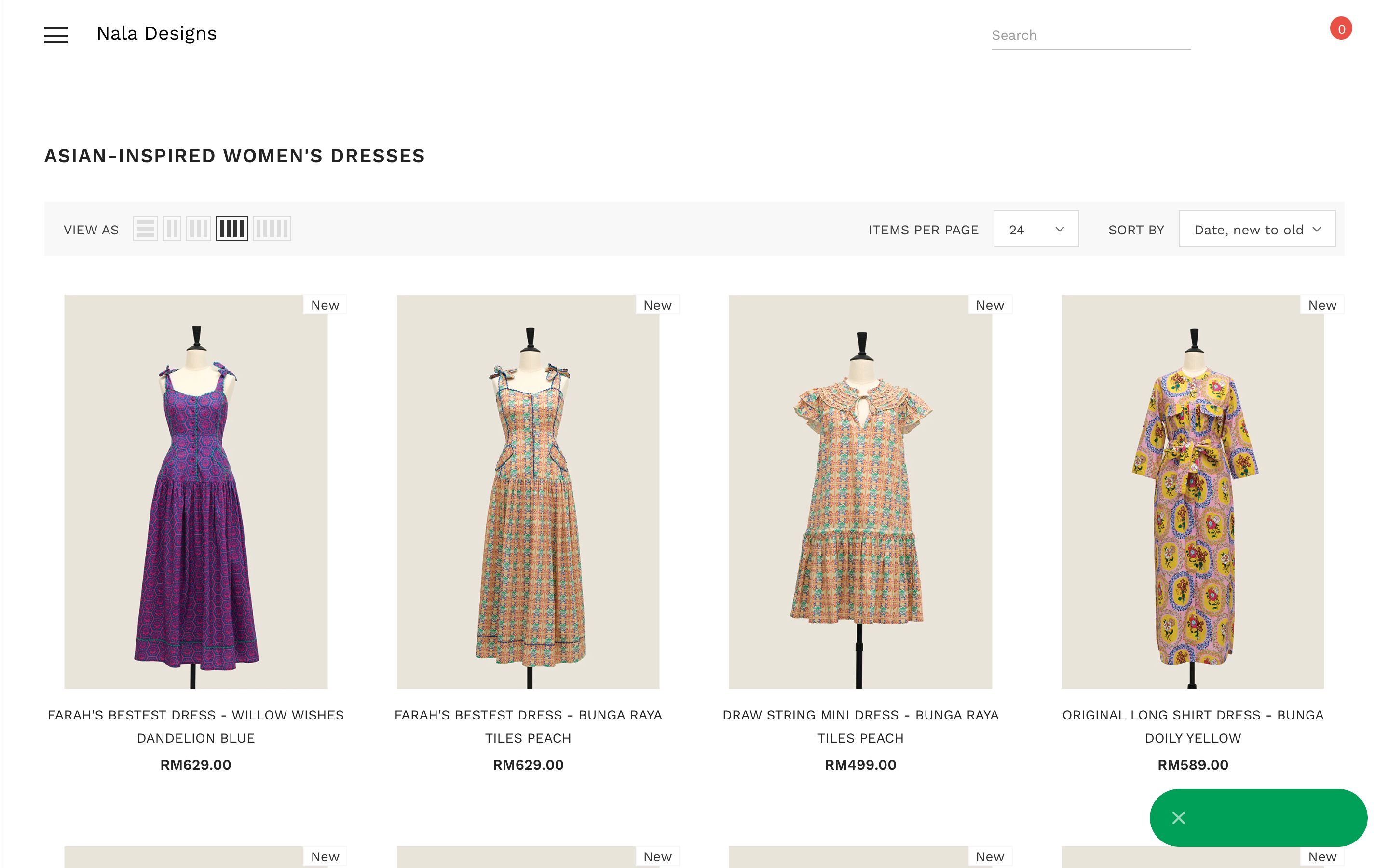This screenshot has height=868, width=1389.
Task: Switch to three-column grid view
Action: (199, 229)
